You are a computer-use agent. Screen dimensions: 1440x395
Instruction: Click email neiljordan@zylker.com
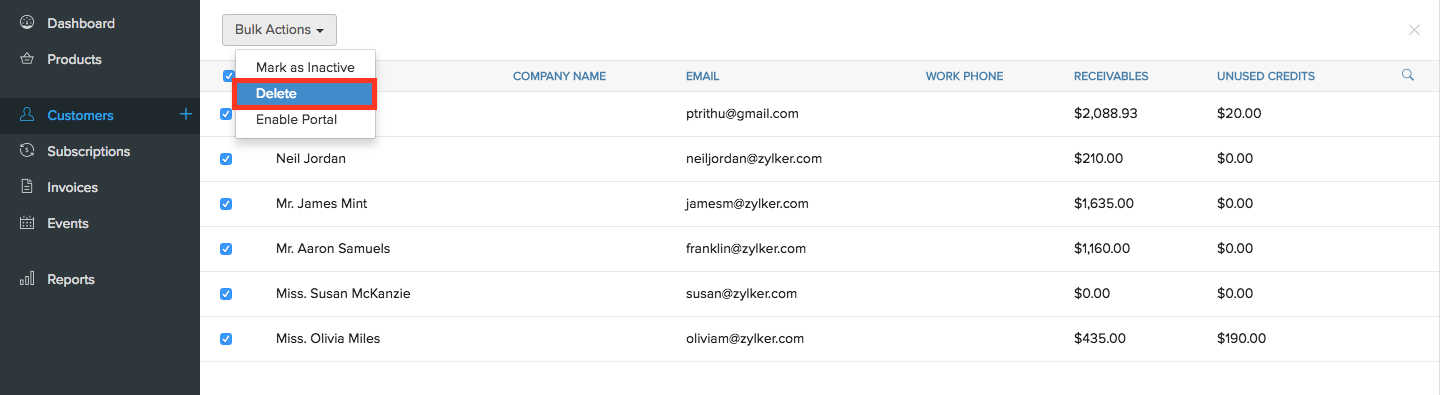(754, 158)
